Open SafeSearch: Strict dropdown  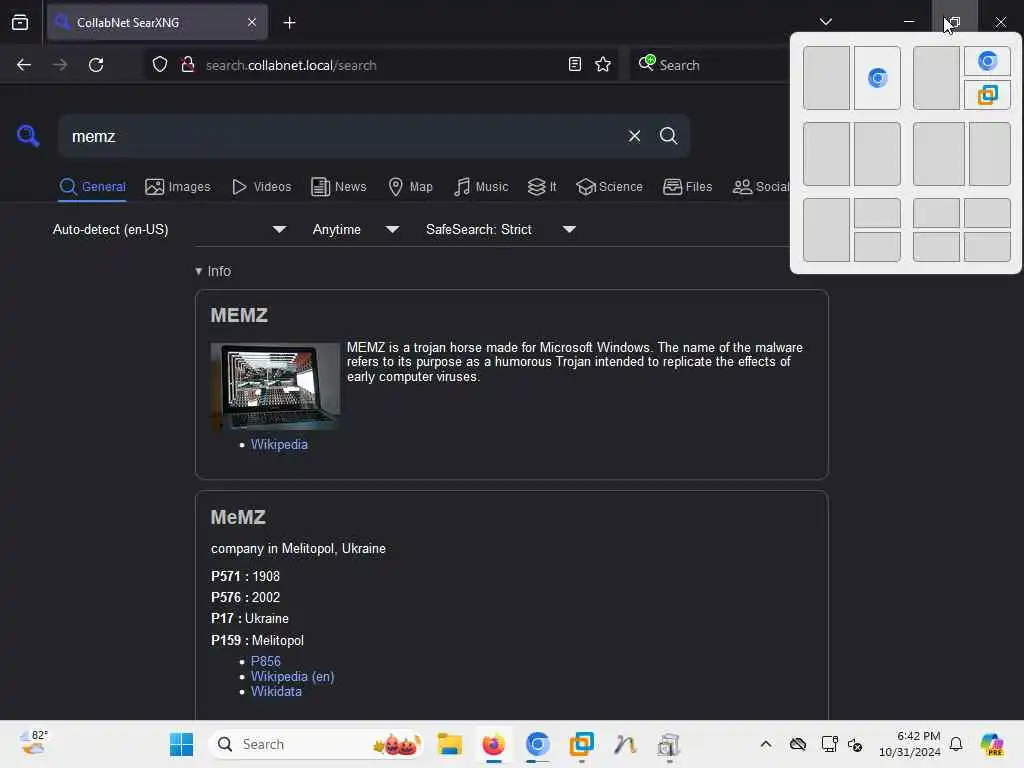500,229
